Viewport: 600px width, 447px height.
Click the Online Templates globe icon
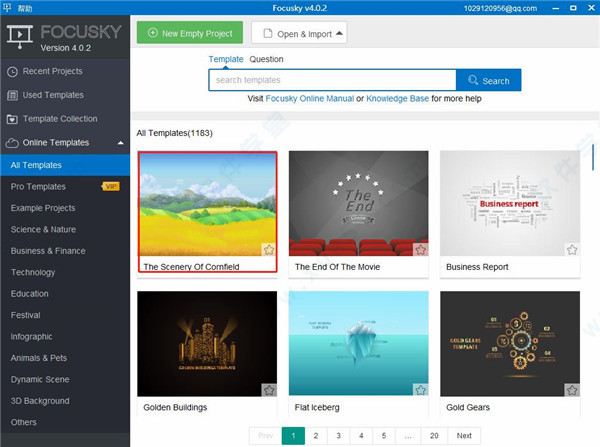coord(12,143)
